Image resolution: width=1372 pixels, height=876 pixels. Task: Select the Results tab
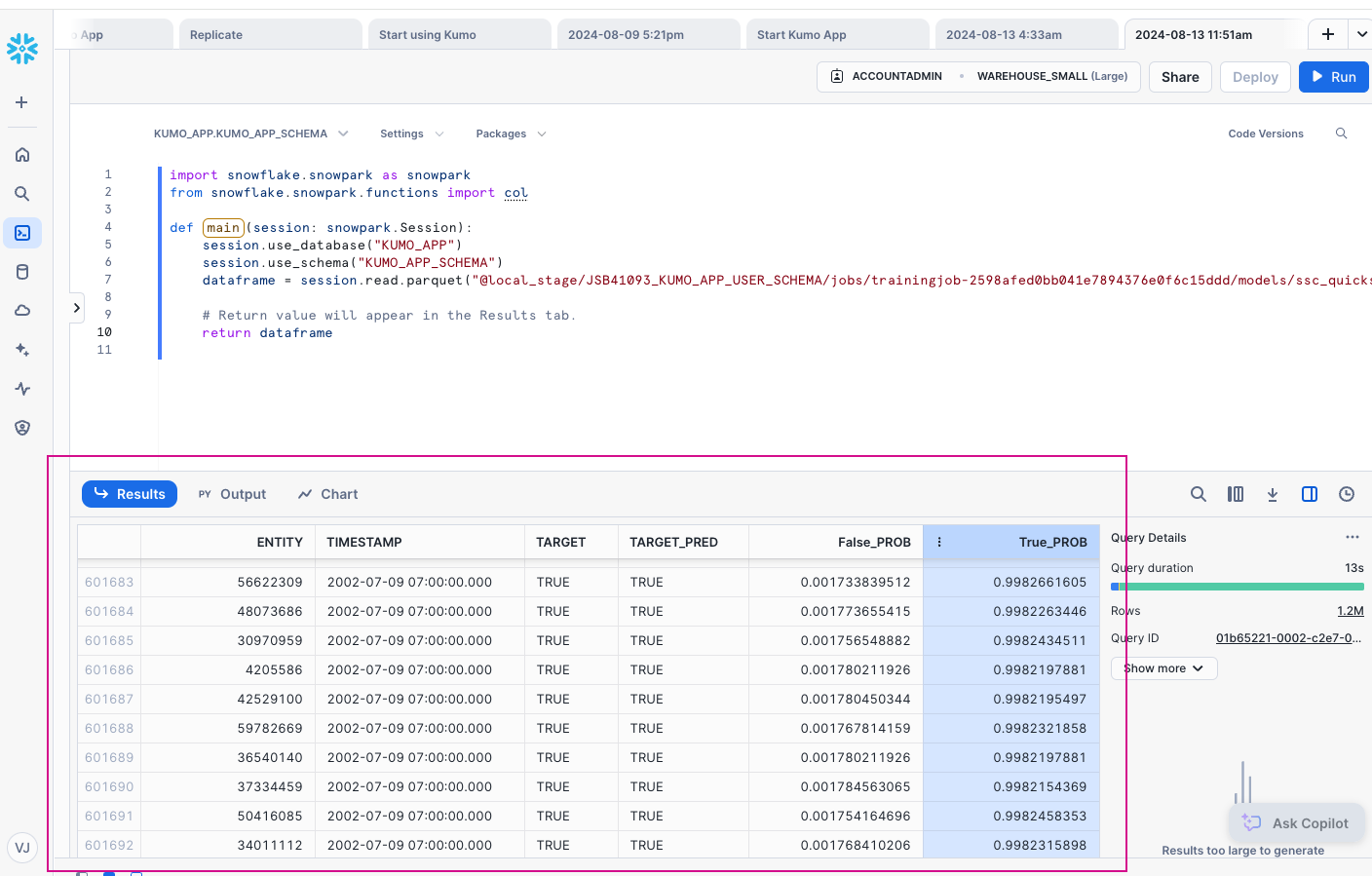(130, 494)
